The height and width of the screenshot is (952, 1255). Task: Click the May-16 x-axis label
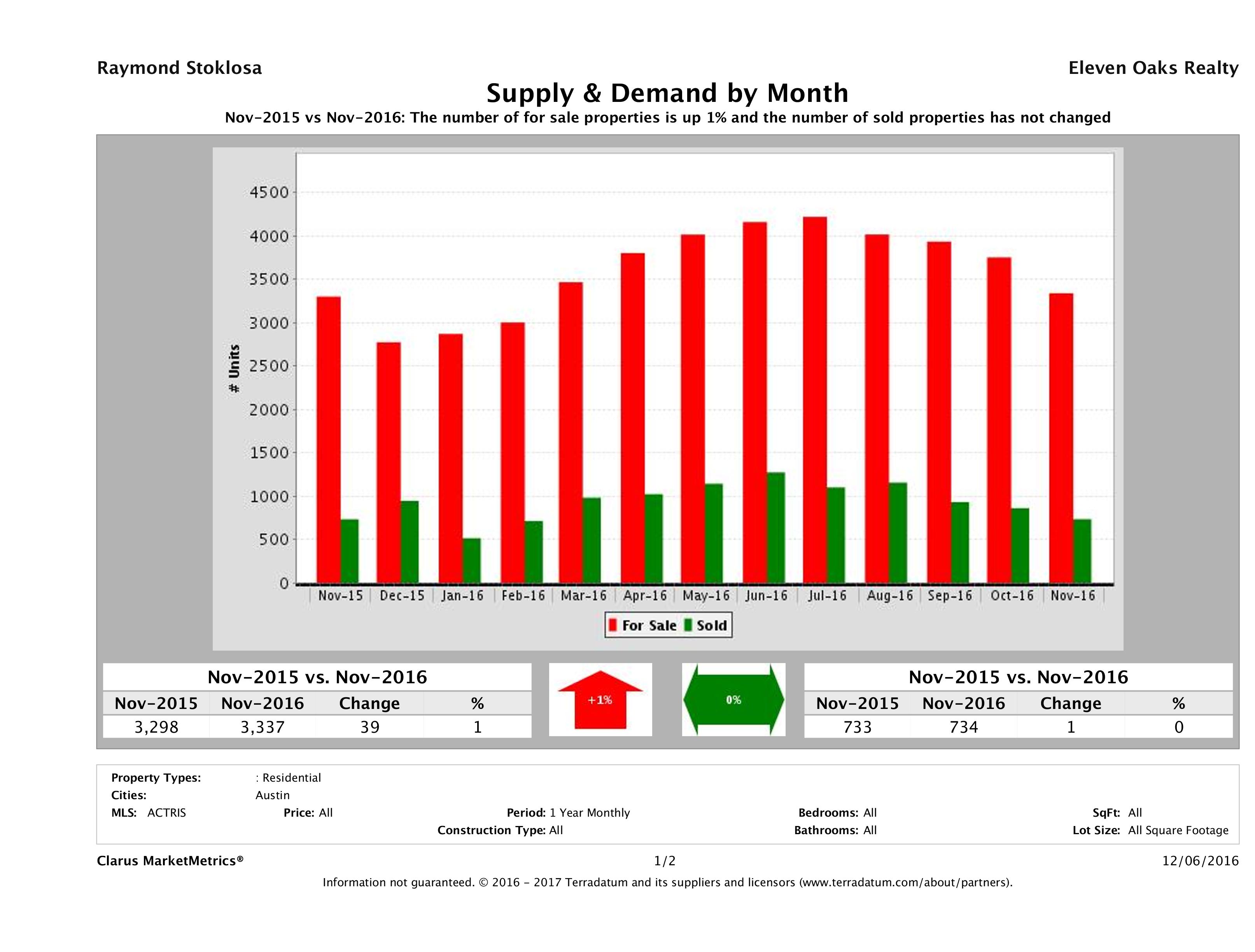pos(706,596)
